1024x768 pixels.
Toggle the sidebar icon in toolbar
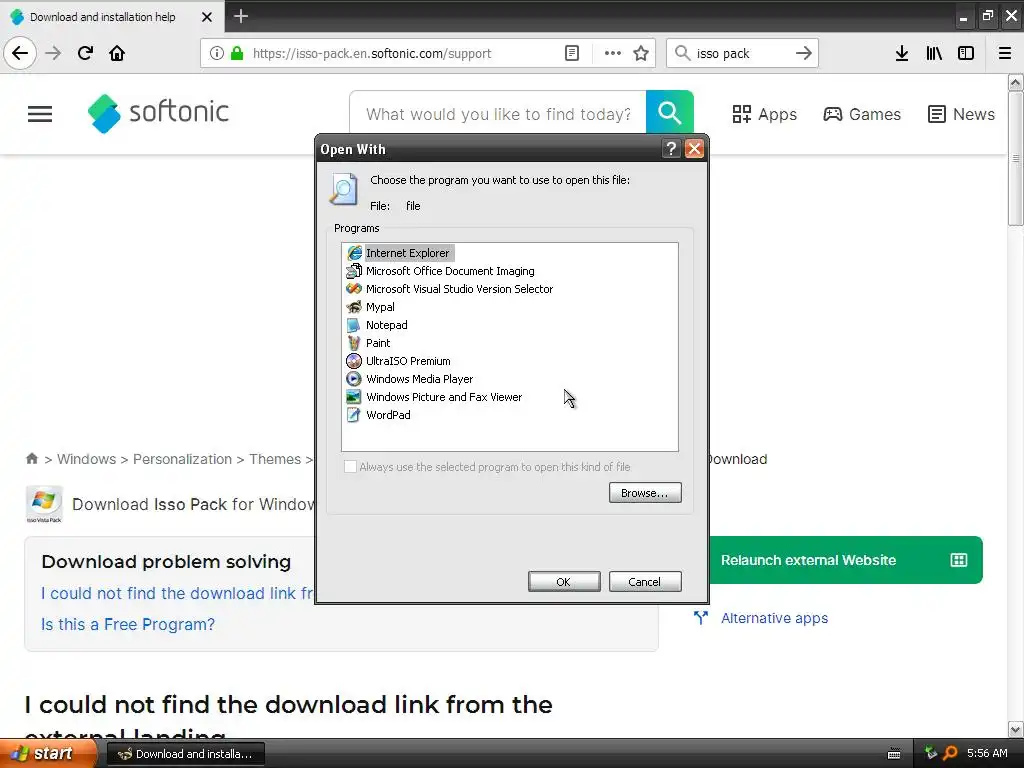click(x=966, y=53)
